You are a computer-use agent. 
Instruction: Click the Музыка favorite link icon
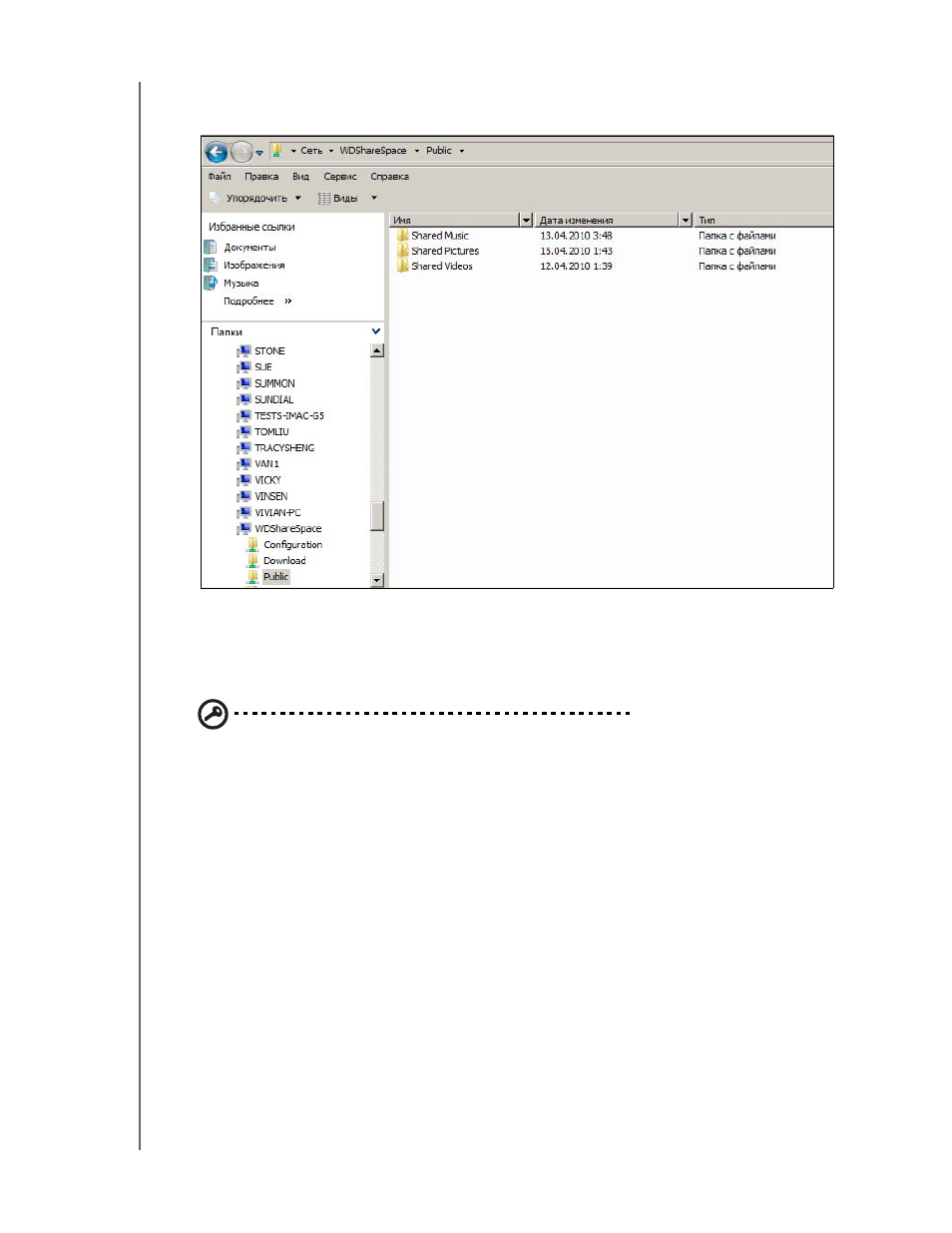(211, 283)
